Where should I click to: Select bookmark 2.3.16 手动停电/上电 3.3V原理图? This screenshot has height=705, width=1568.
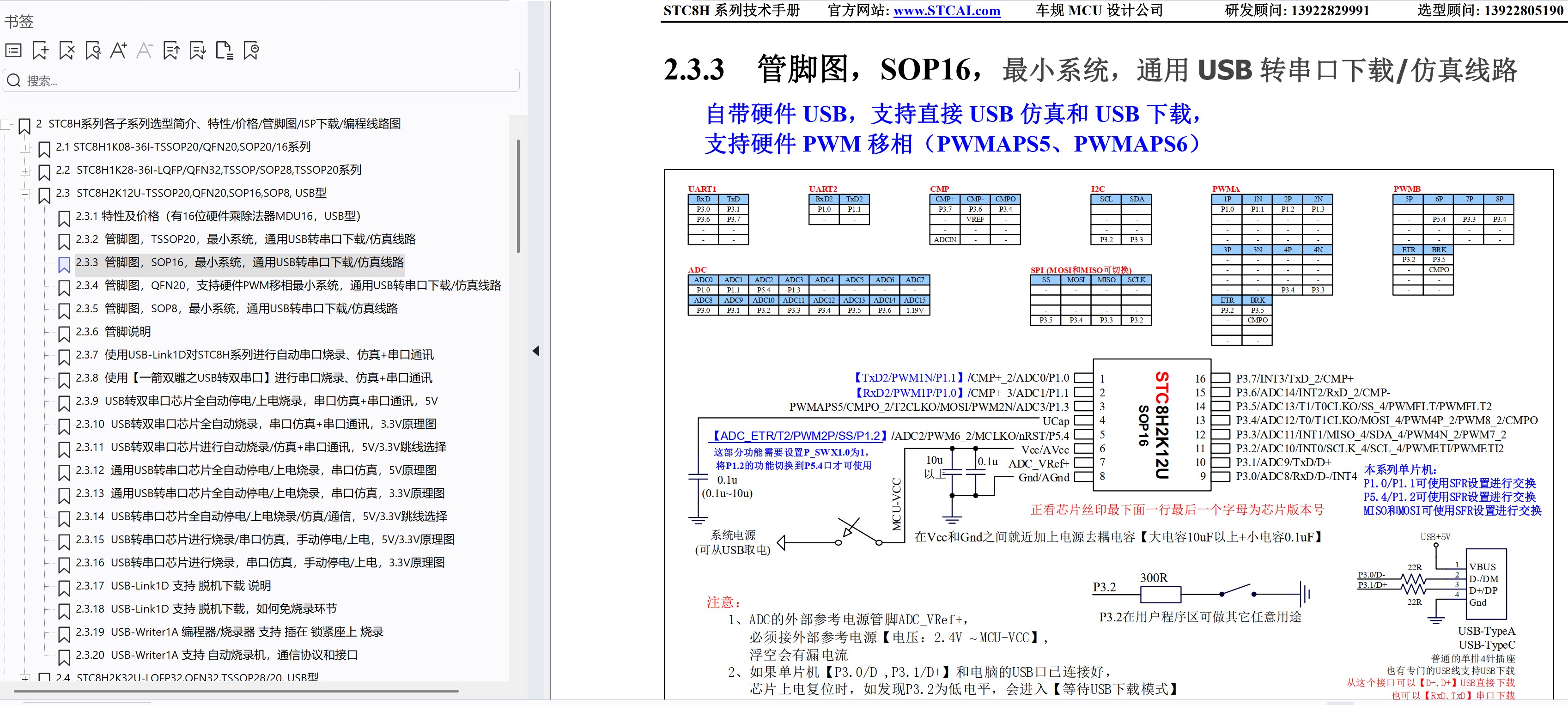[x=260, y=563]
